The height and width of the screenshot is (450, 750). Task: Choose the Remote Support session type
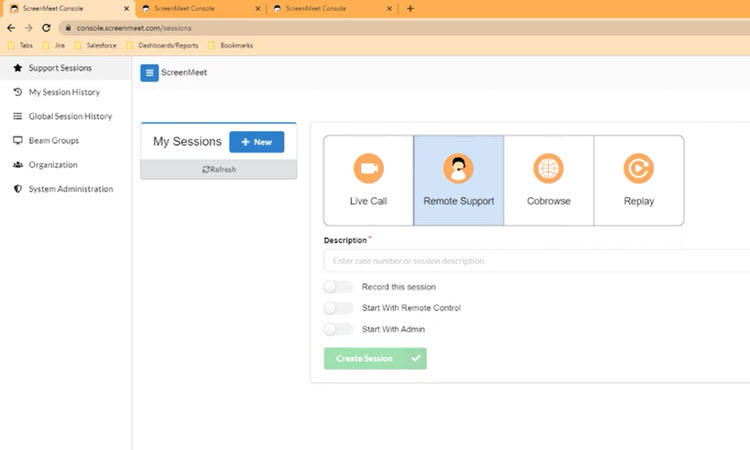[x=458, y=180]
